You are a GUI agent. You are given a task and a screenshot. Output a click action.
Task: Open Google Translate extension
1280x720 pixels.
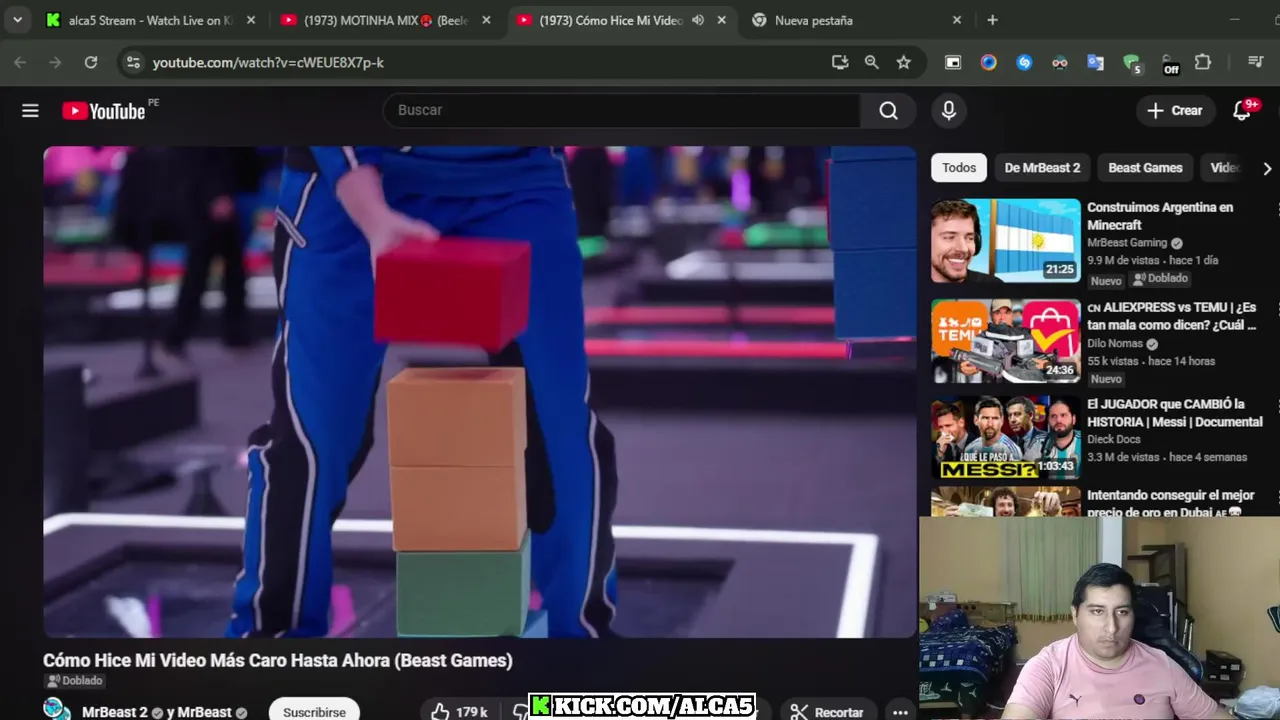(1096, 62)
